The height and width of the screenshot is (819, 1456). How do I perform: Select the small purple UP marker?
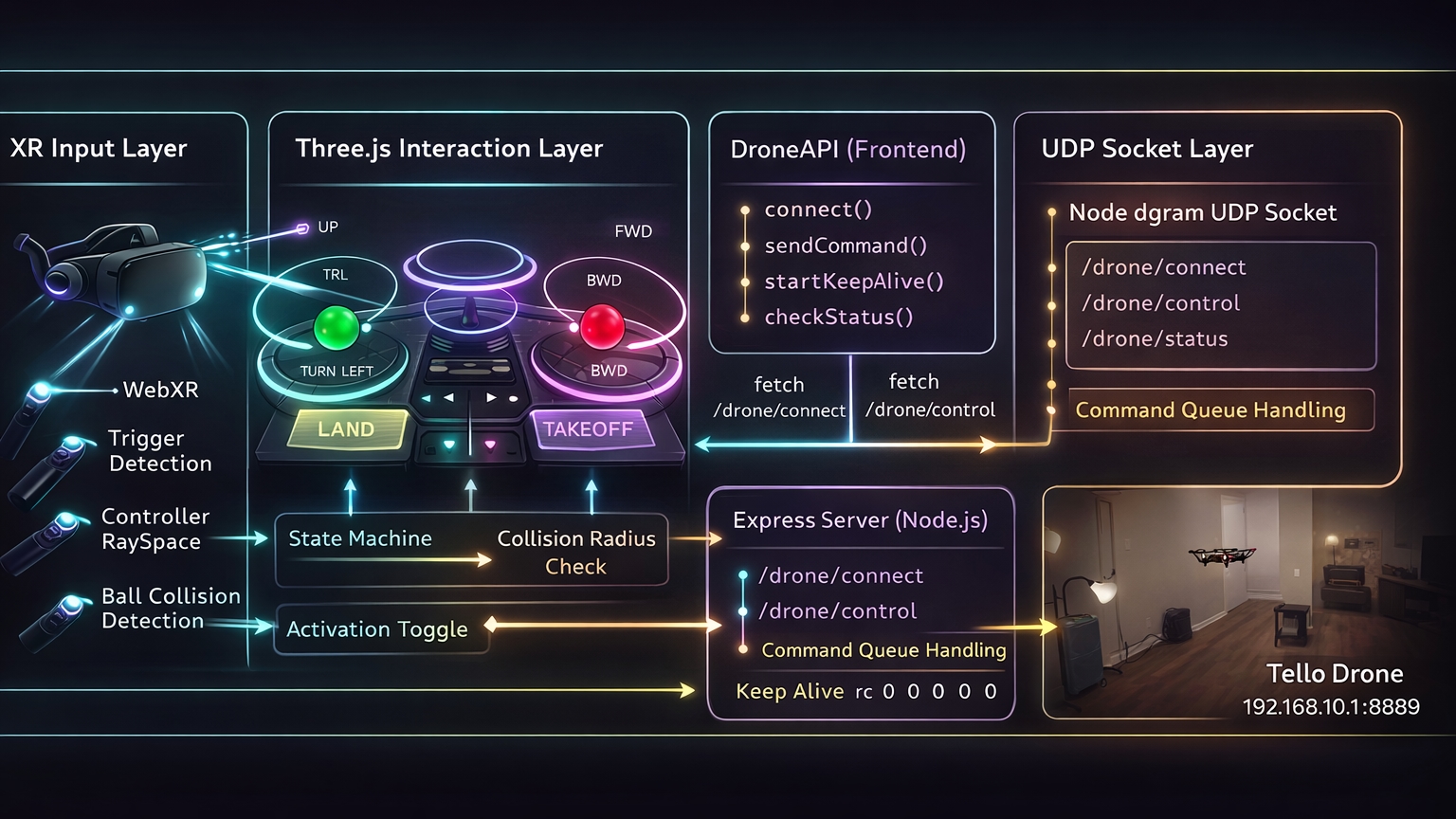(x=303, y=228)
